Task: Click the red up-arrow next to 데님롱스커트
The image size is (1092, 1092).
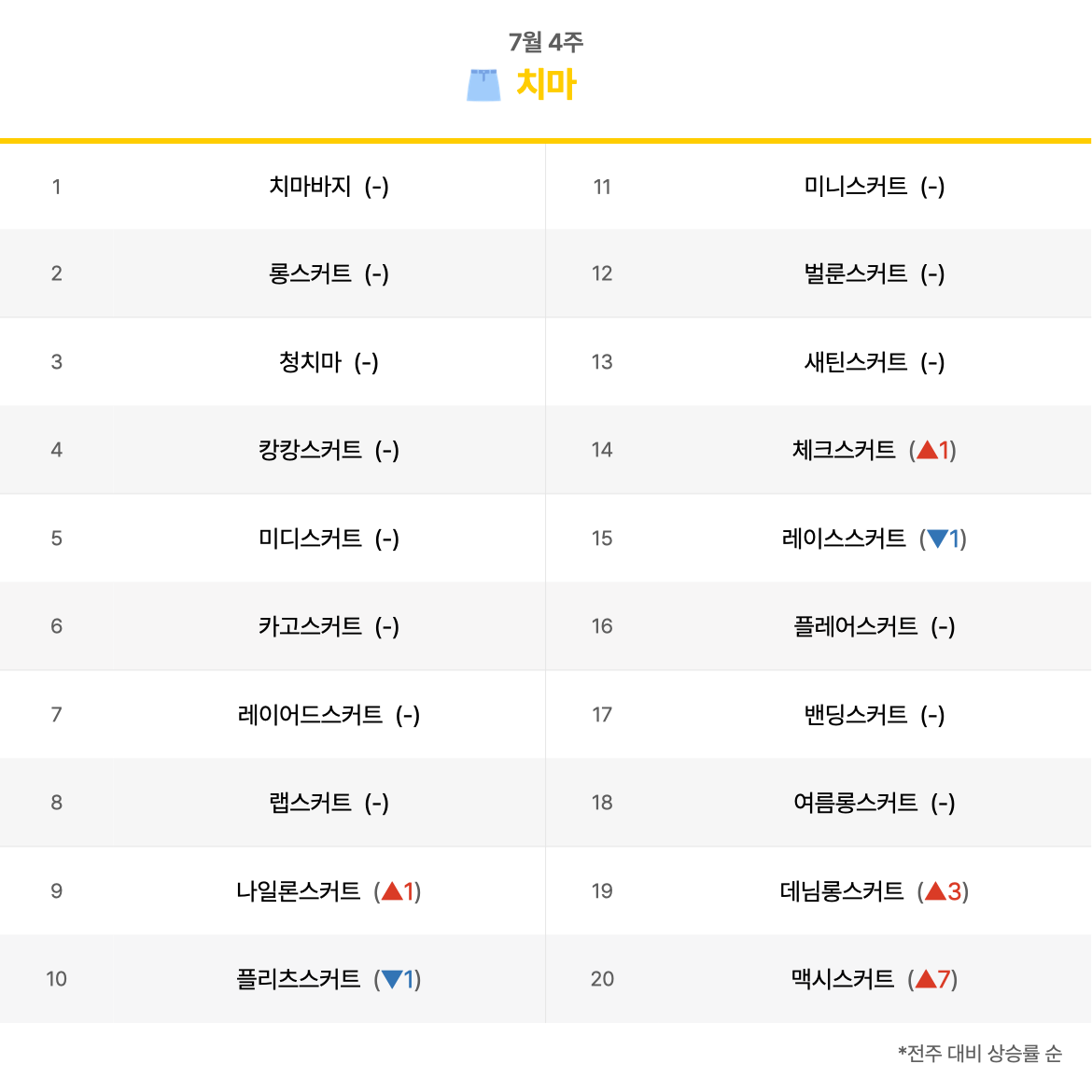Action: (935, 890)
